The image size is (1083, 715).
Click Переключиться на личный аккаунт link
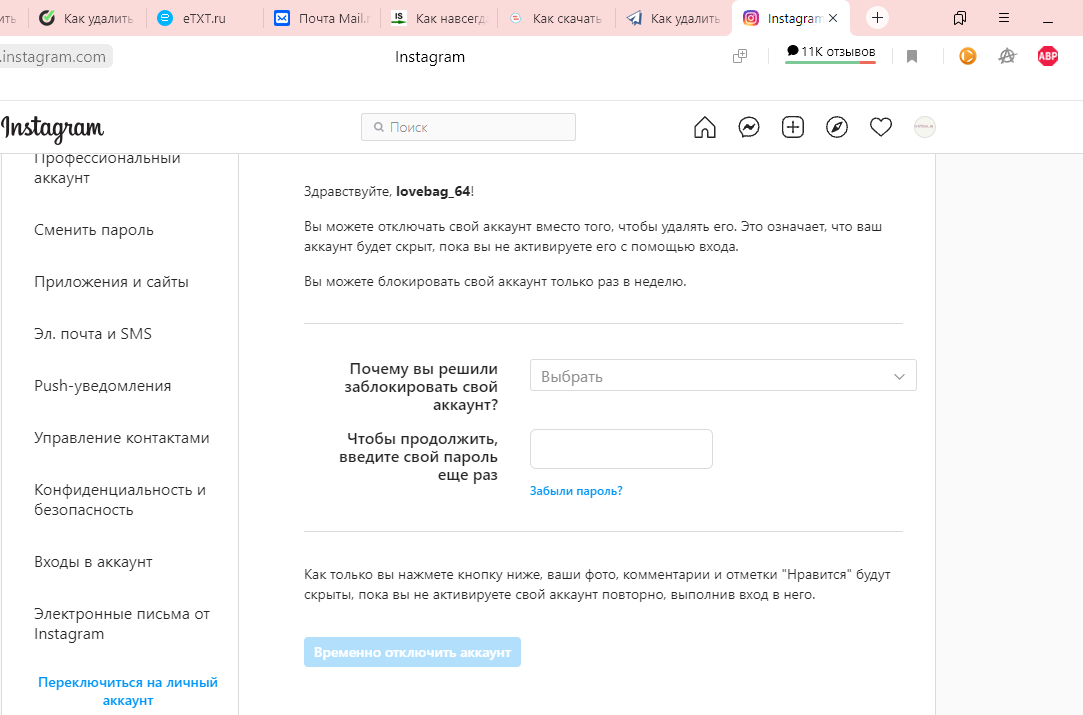tap(128, 691)
